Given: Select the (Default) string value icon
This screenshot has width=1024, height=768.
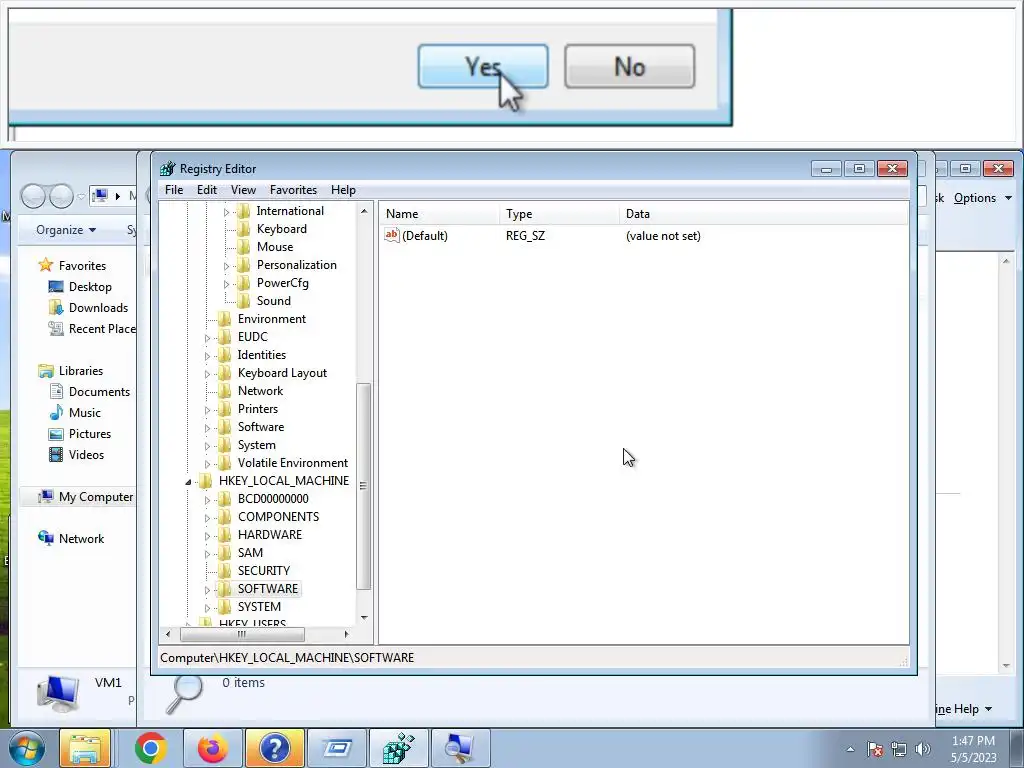Looking at the screenshot, I should [x=392, y=235].
